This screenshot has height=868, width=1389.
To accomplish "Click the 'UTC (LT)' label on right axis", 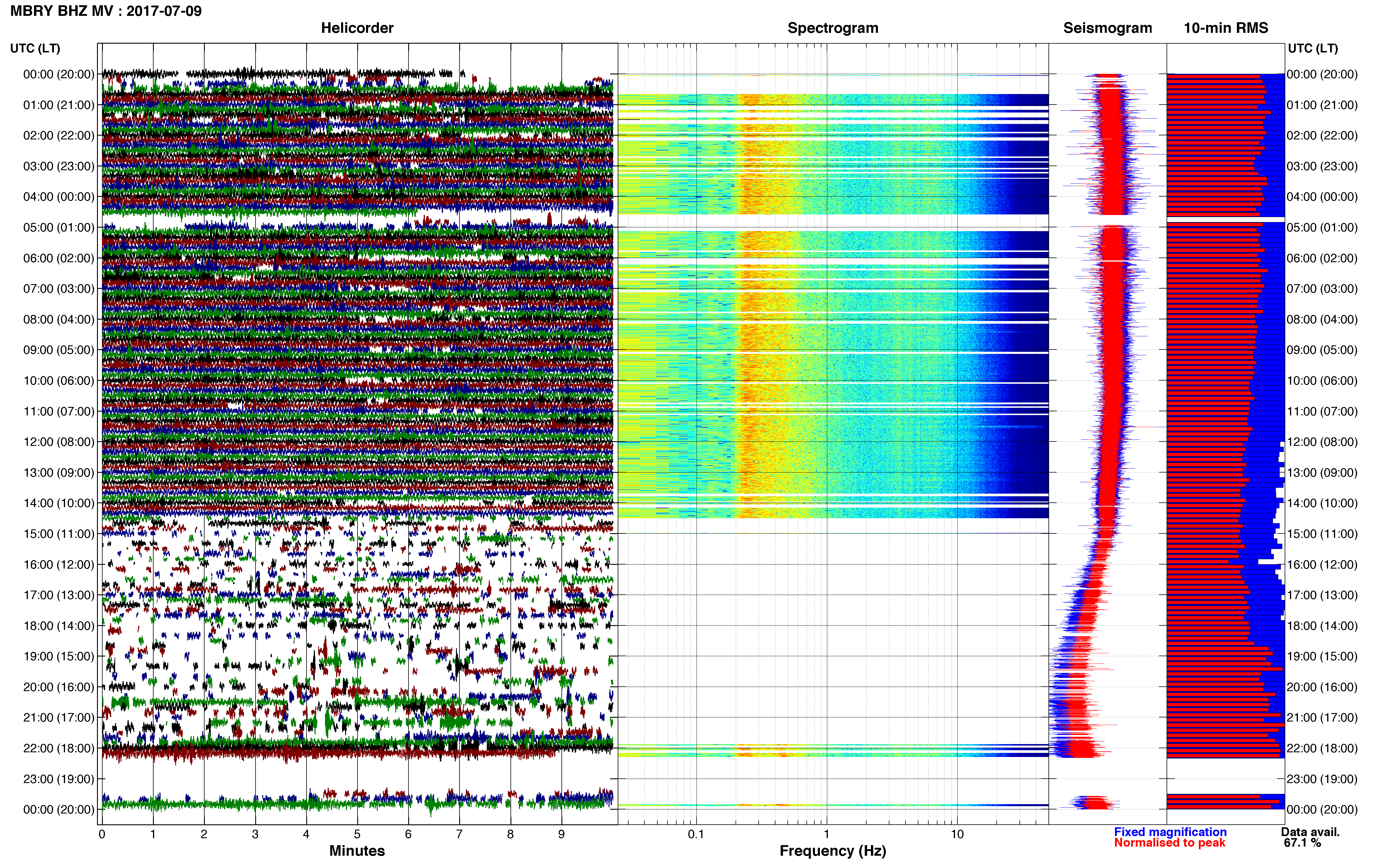I will (1313, 48).
